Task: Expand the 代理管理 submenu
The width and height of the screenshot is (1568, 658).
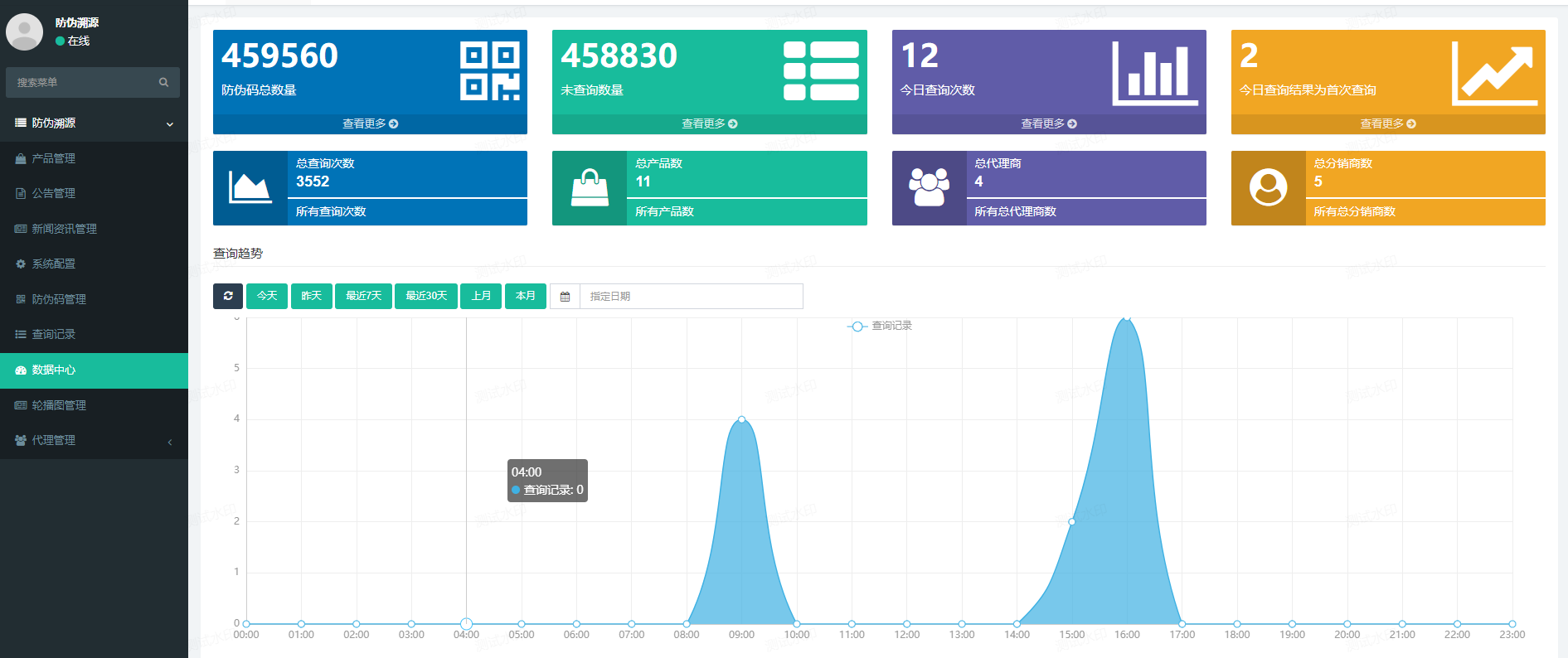Action: (x=94, y=440)
